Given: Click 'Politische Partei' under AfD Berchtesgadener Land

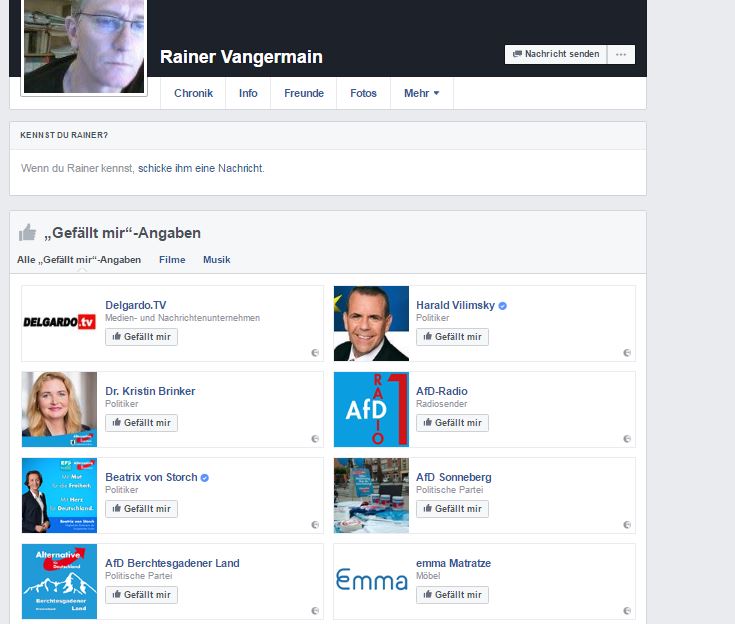Looking at the screenshot, I should pos(138,576).
